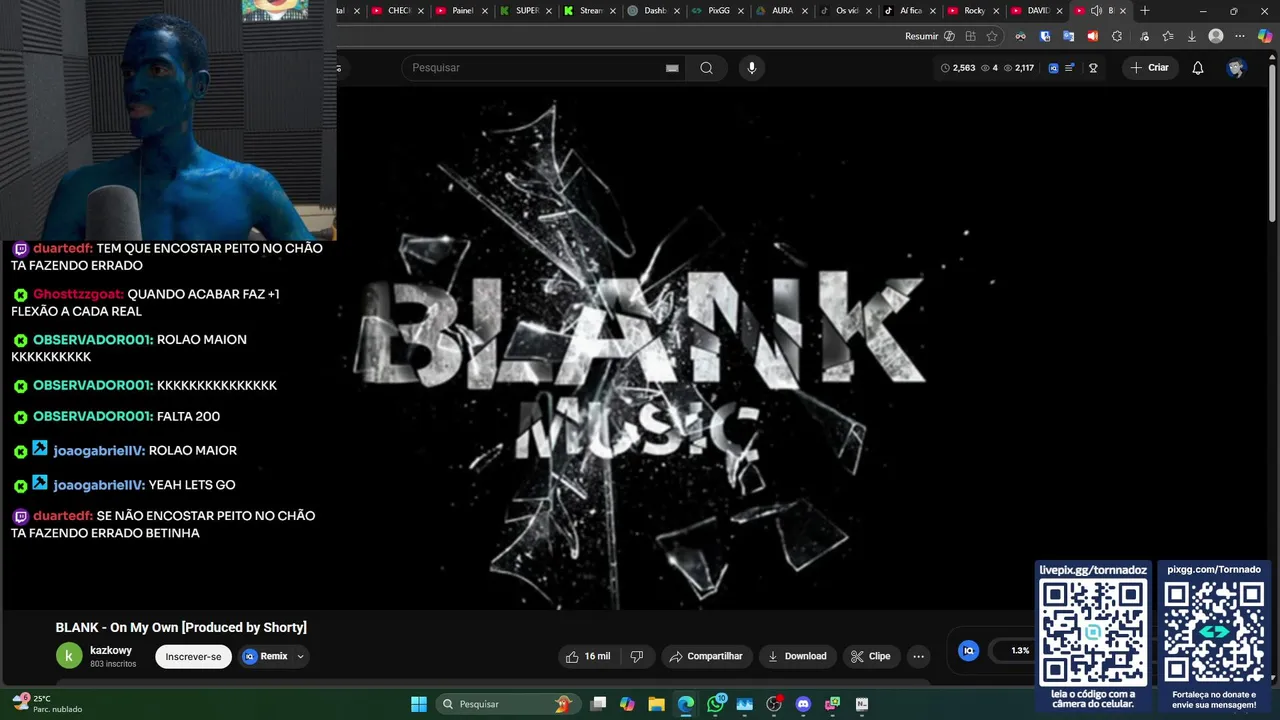Click the video title BLANK - On My Own
The height and width of the screenshot is (720, 1280).
181,628
